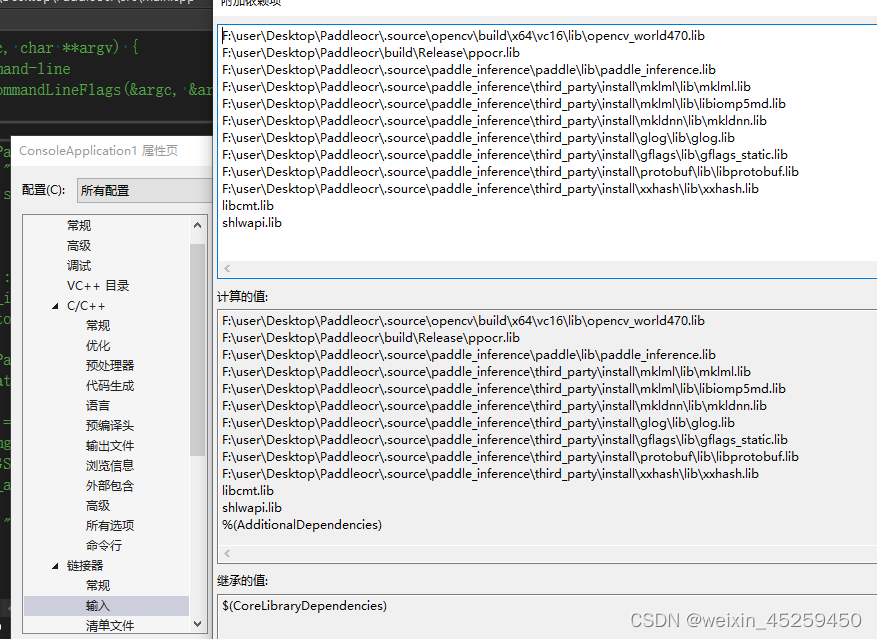
Task: Click paddle_inference.lib line in edit box
Action: click(x=469, y=70)
